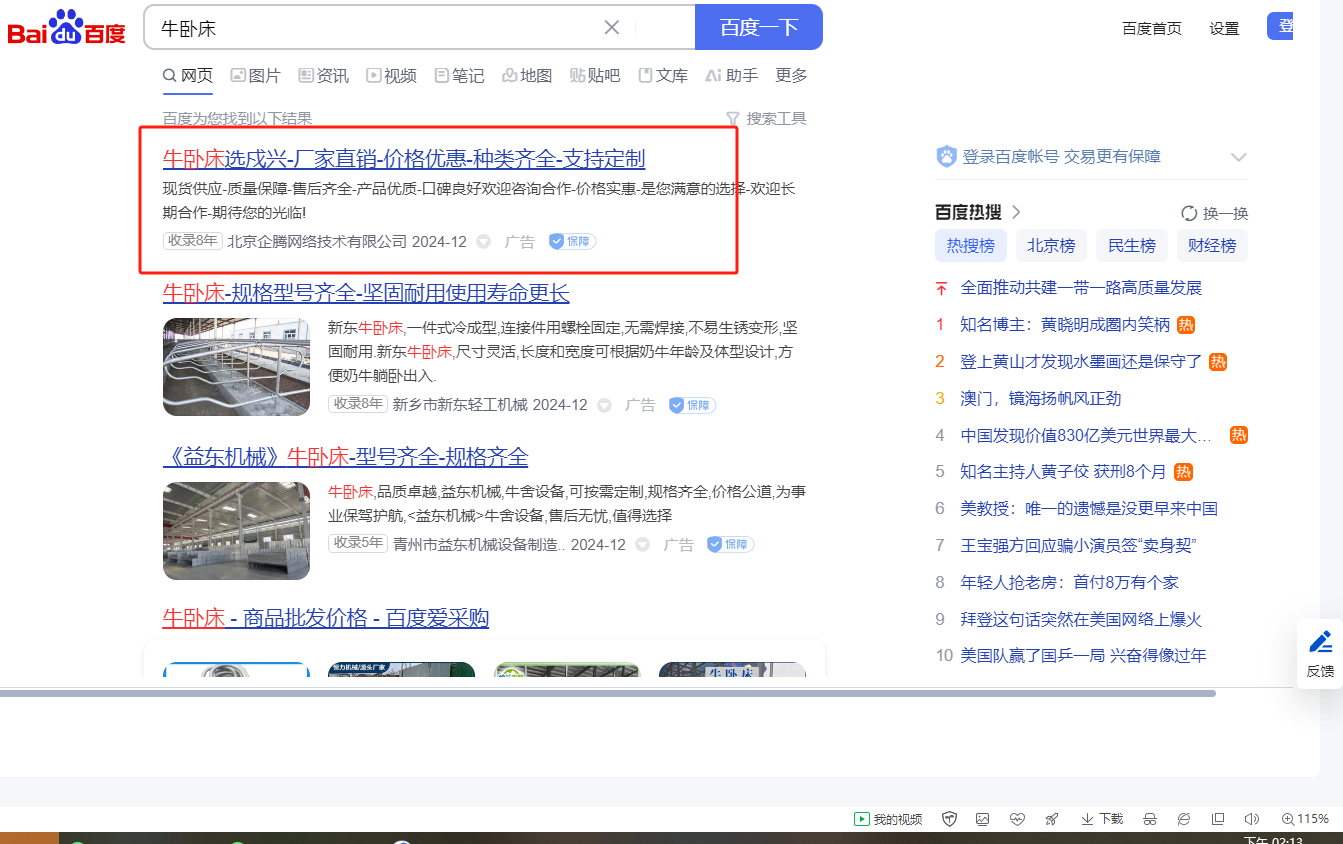Image resolution: width=1343 pixels, height=844 pixels.
Task: Click the heart-rate health icon in status bar
Action: click(1017, 819)
